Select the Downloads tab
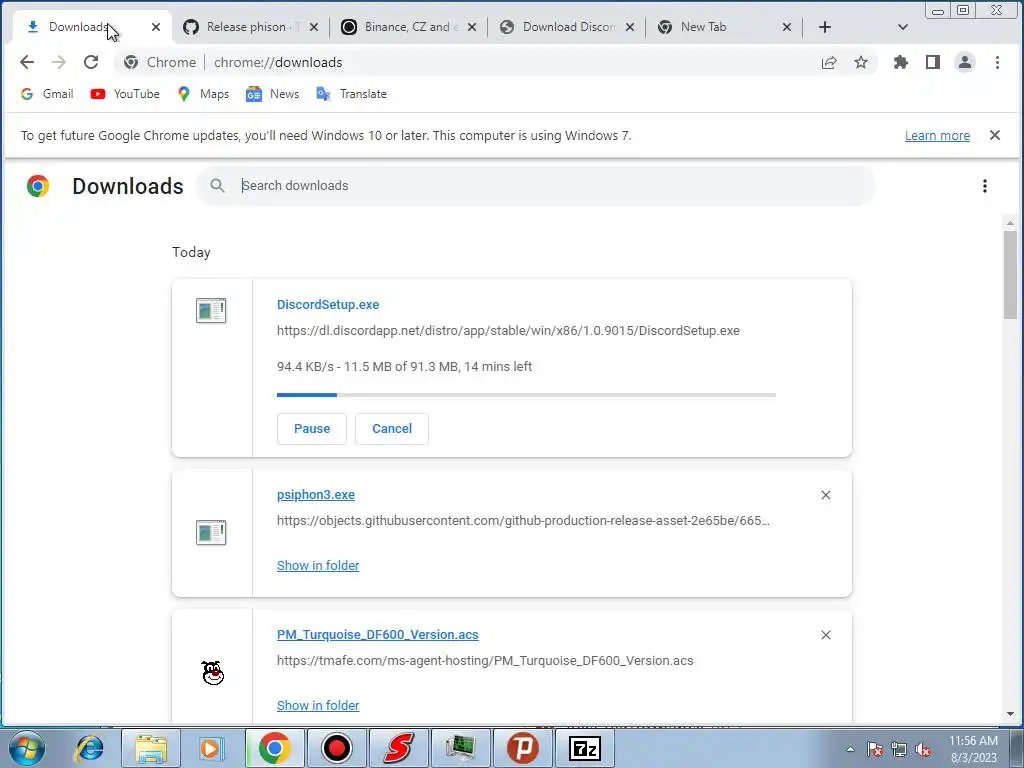 pos(93,27)
